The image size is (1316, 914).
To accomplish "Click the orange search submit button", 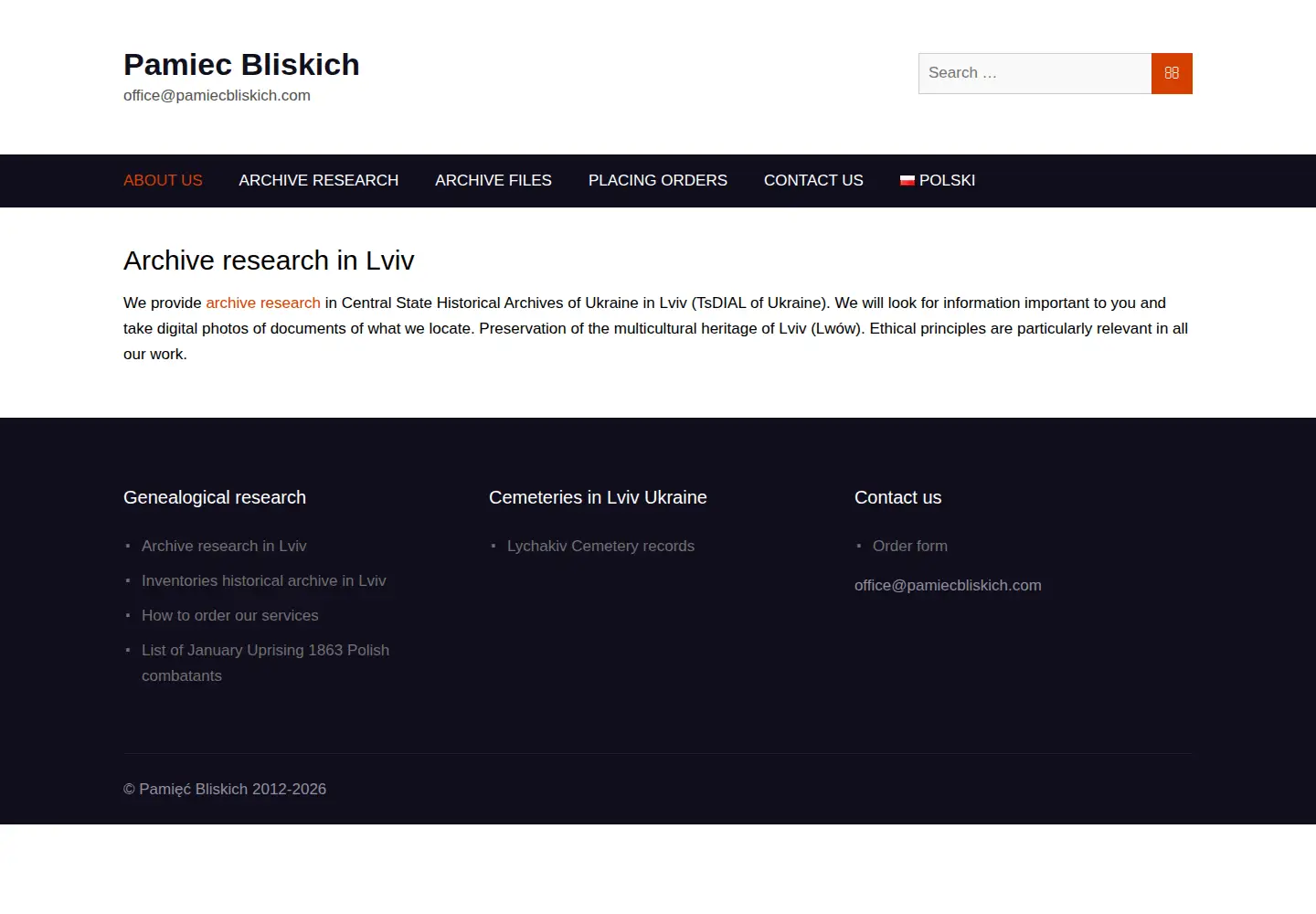I will [x=1172, y=73].
